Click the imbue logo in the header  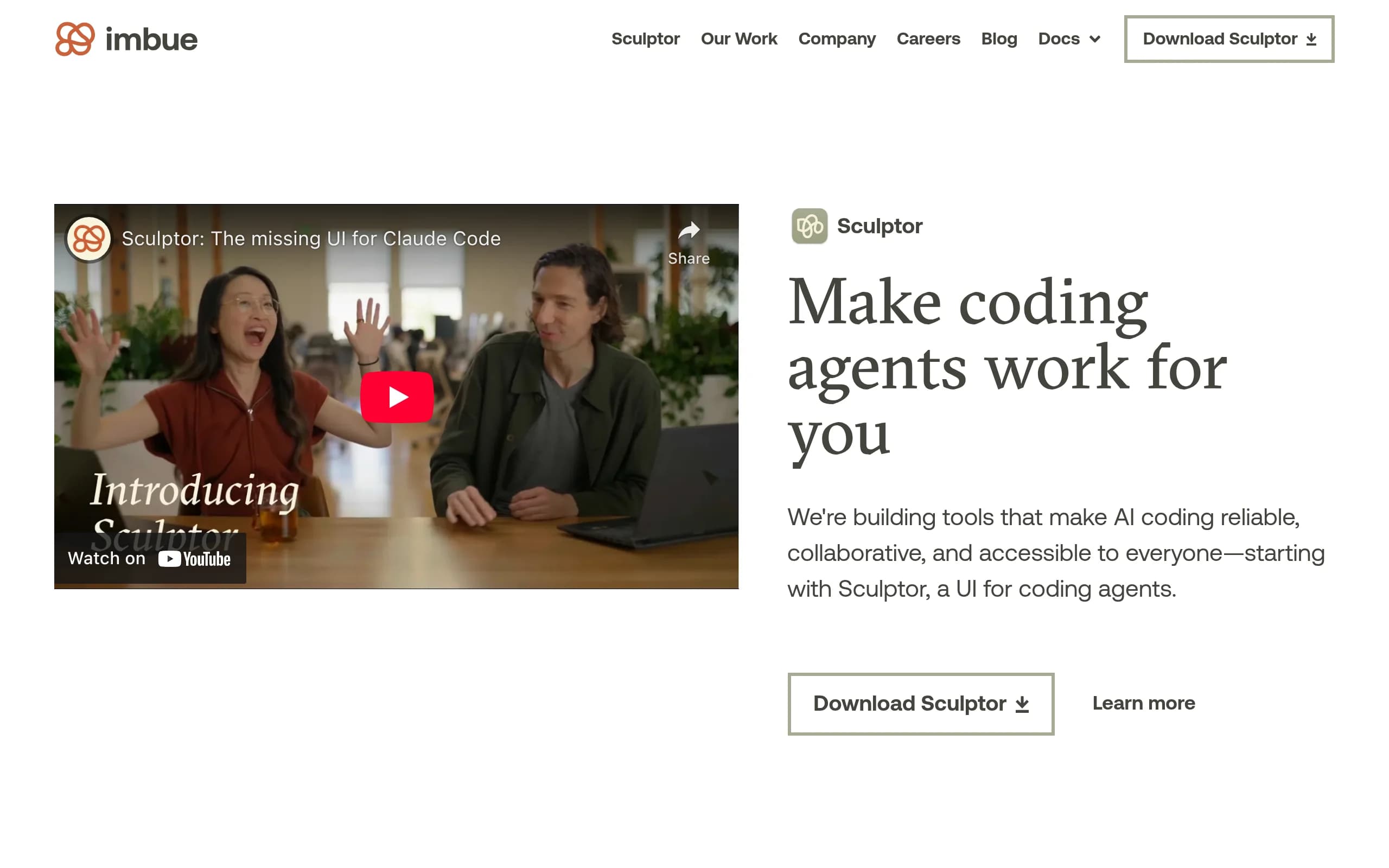coord(126,39)
